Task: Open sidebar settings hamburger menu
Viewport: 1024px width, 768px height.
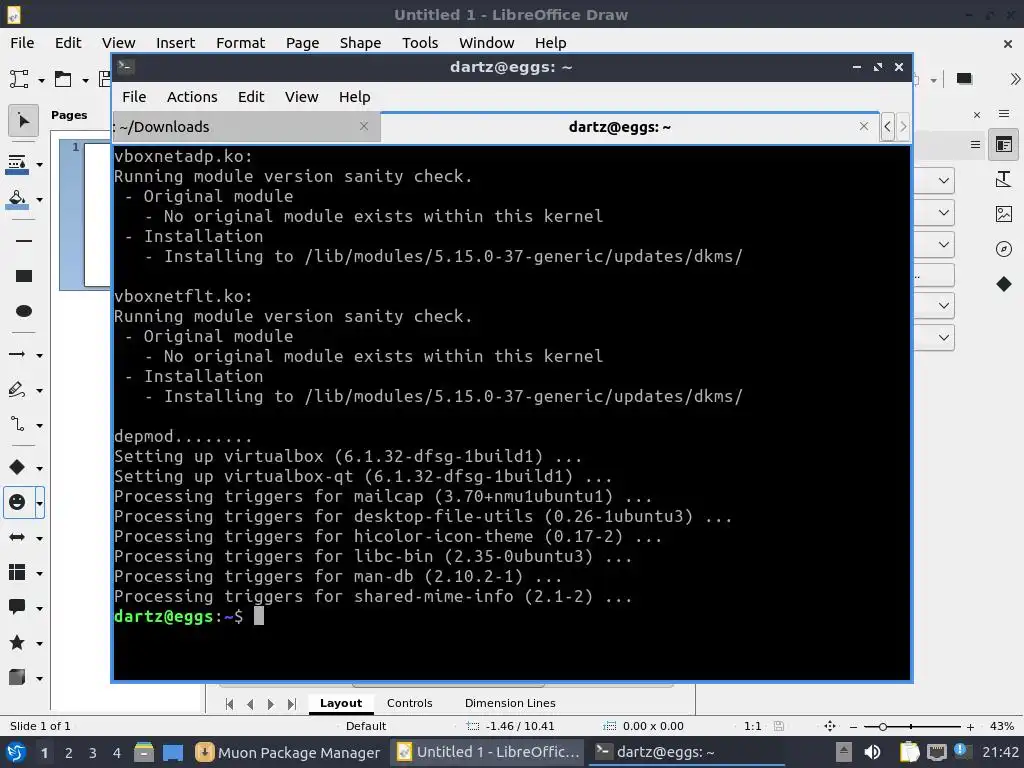Action: (x=1004, y=114)
